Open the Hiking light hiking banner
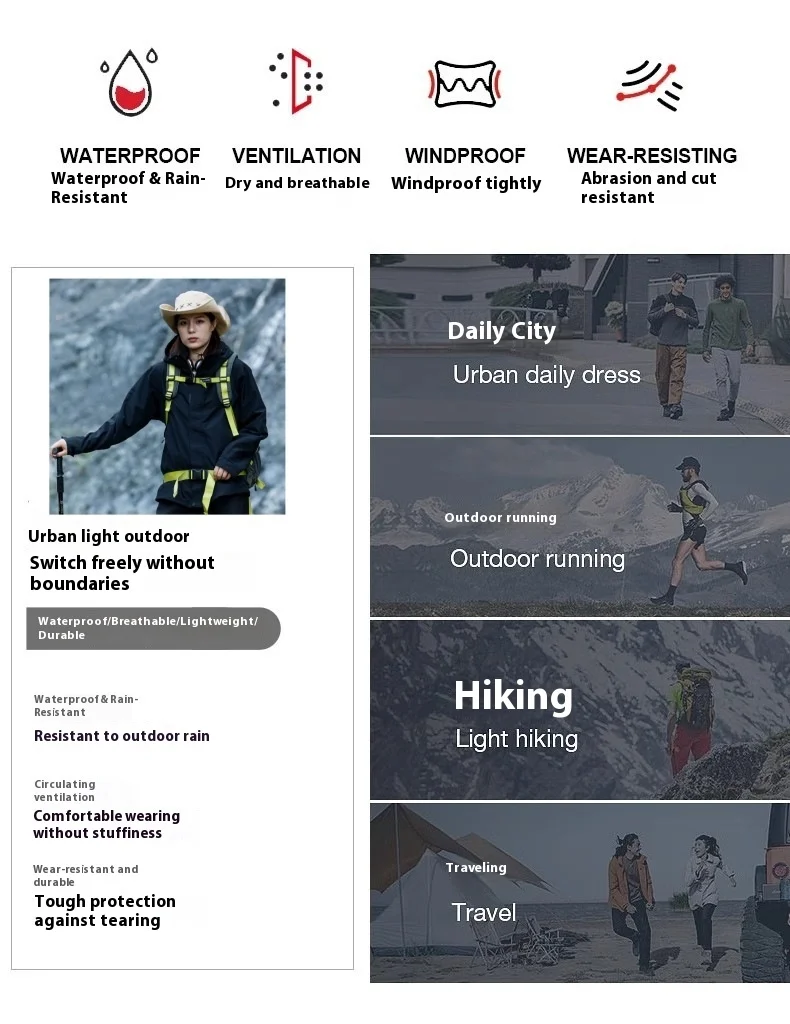The width and height of the screenshot is (790, 1024). pos(580,710)
